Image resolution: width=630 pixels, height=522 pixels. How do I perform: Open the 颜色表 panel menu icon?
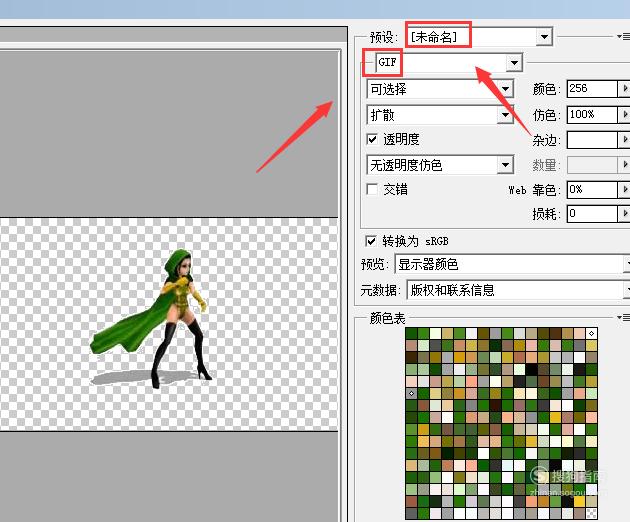click(x=624, y=317)
